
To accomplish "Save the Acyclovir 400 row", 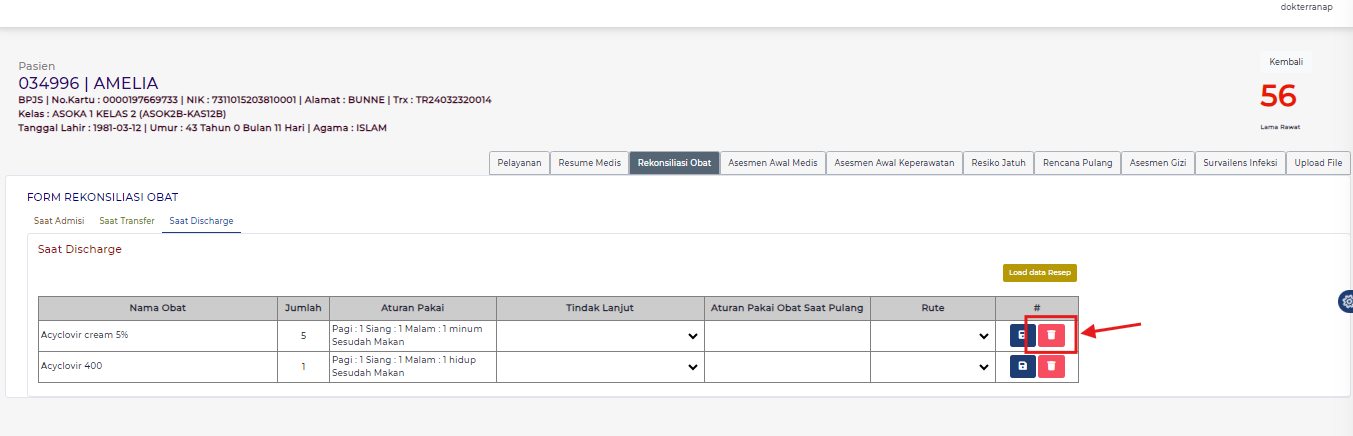I will tap(1022, 367).
